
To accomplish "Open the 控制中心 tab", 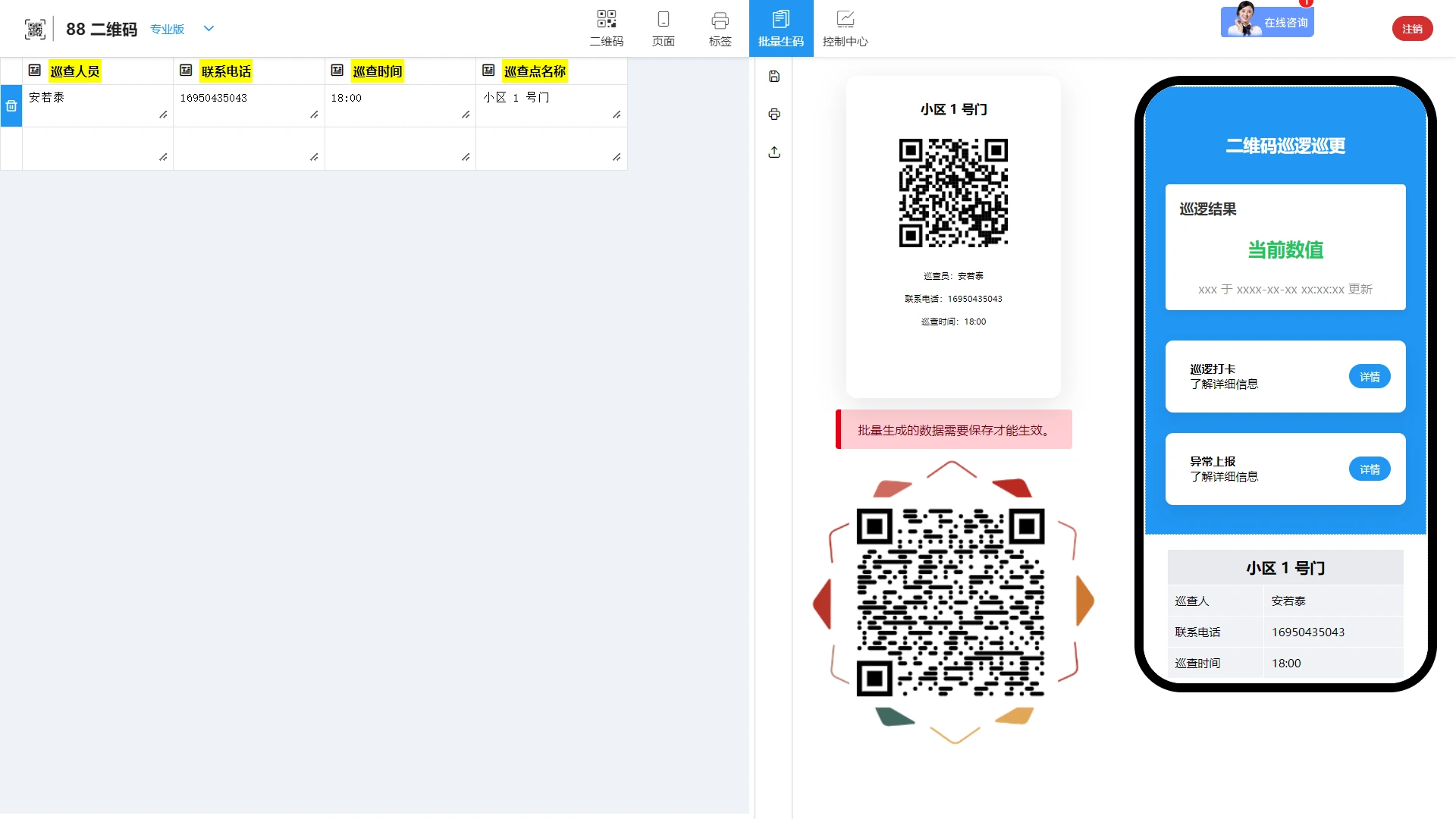I will coord(846,28).
